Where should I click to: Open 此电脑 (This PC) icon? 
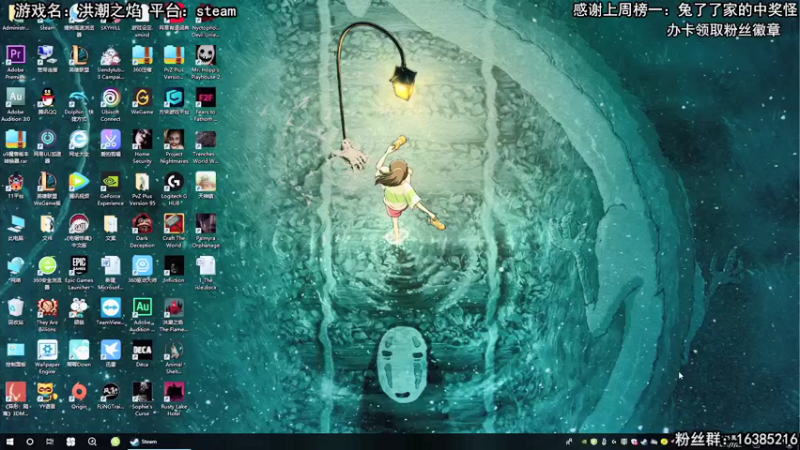15,228
